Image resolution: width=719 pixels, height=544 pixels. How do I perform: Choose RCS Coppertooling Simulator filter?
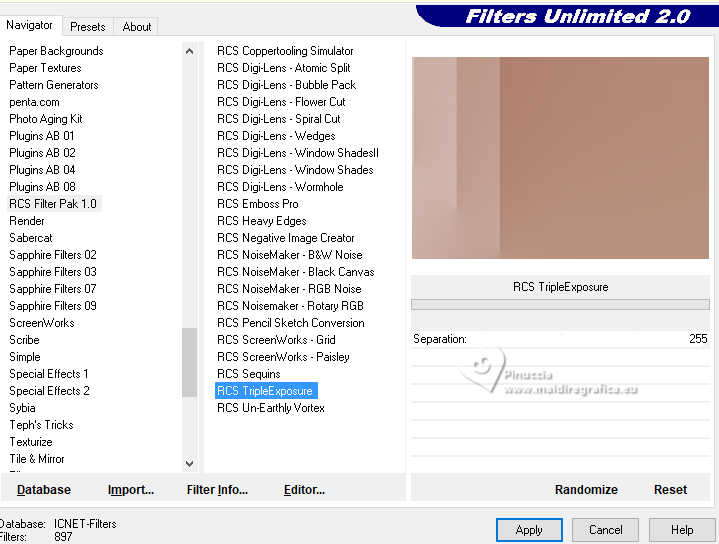click(285, 51)
